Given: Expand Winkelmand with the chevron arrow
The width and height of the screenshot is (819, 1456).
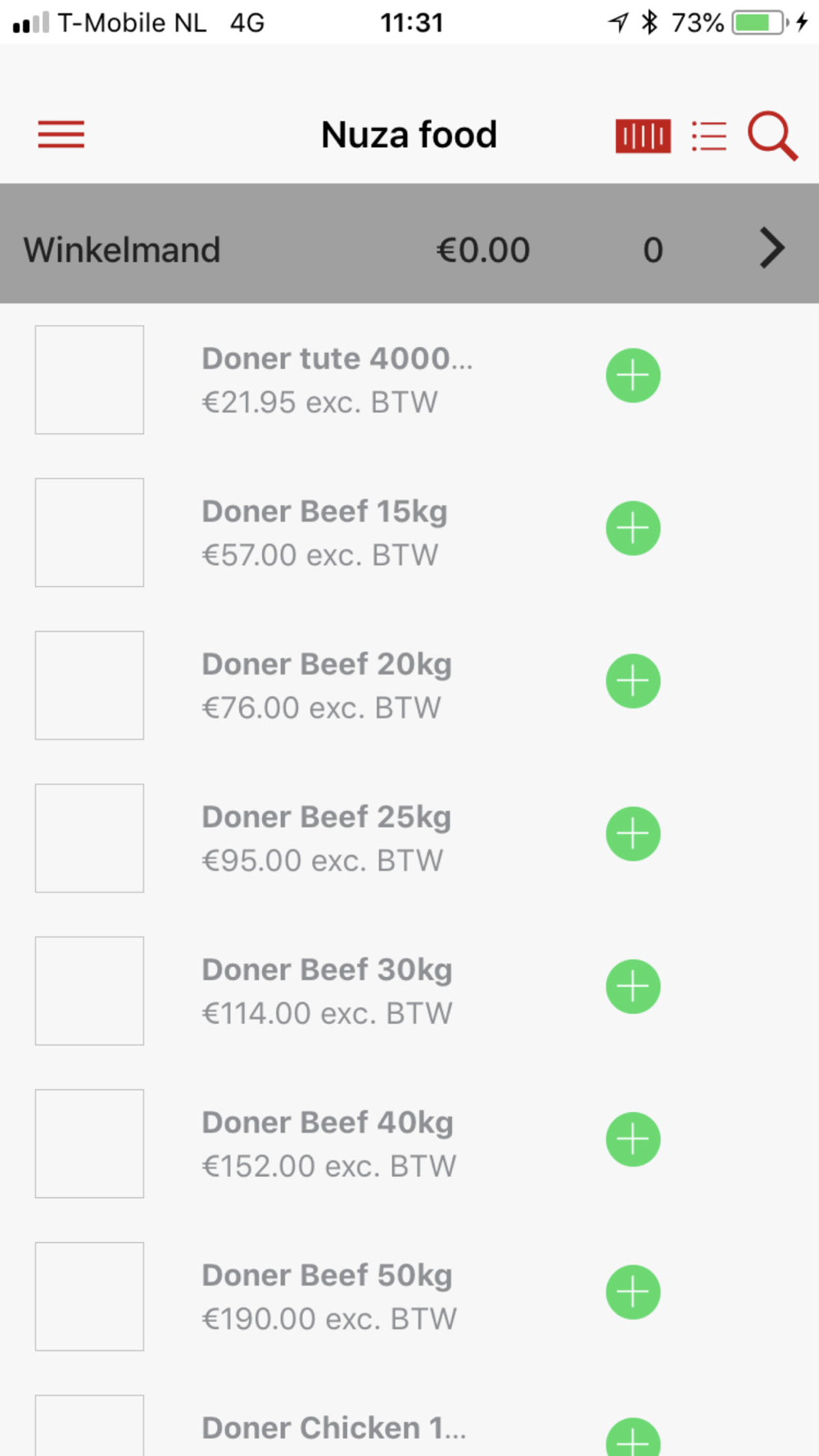Looking at the screenshot, I should click(771, 249).
